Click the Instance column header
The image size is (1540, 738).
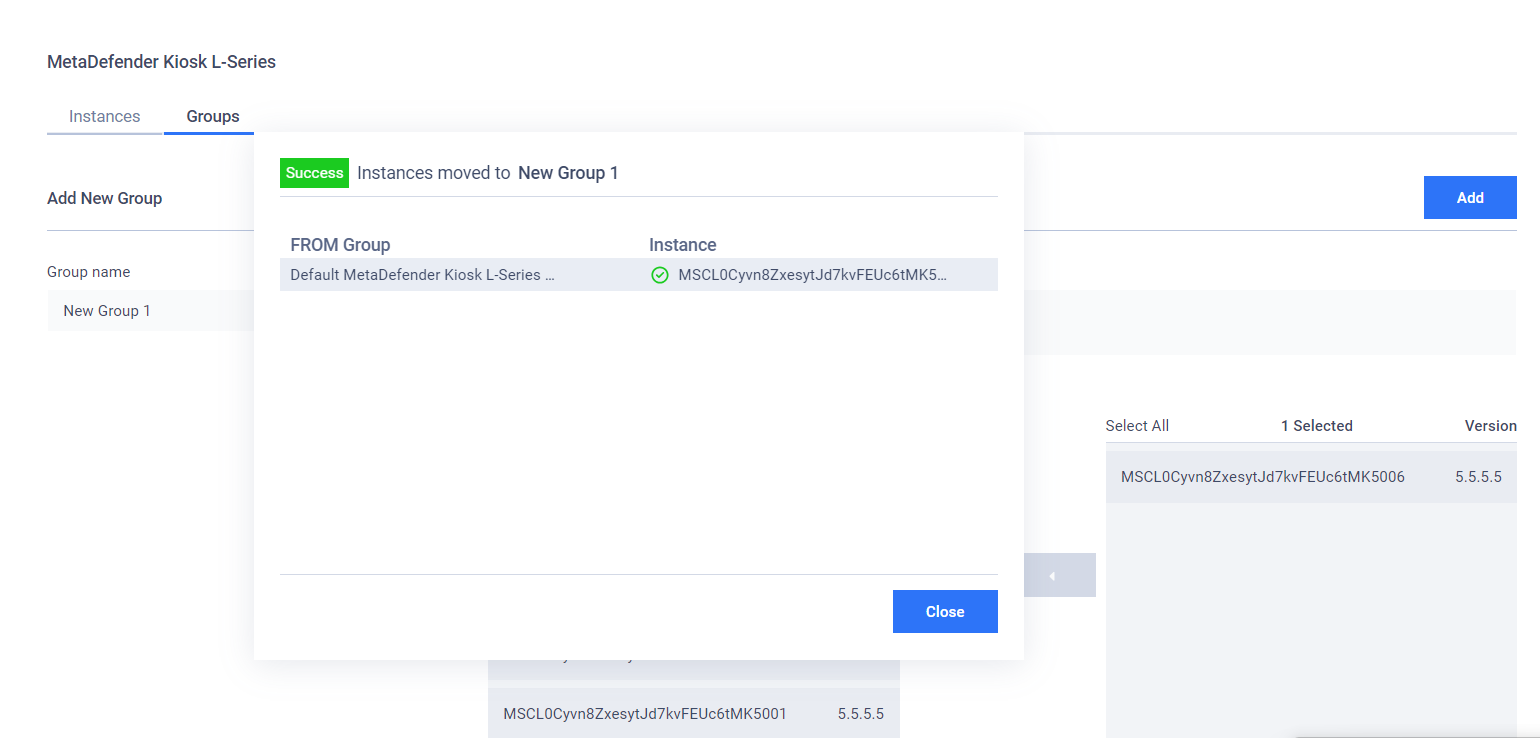[x=683, y=245]
